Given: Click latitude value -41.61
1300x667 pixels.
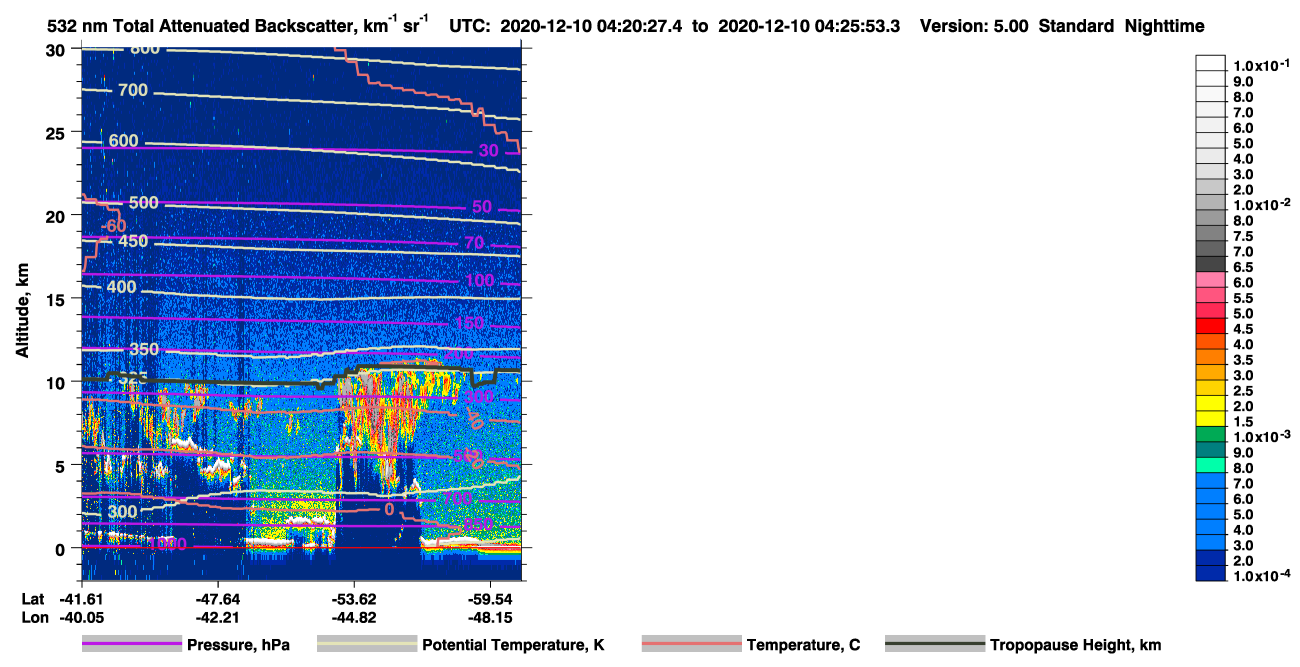Looking at the screenshot, I should 82,599.
